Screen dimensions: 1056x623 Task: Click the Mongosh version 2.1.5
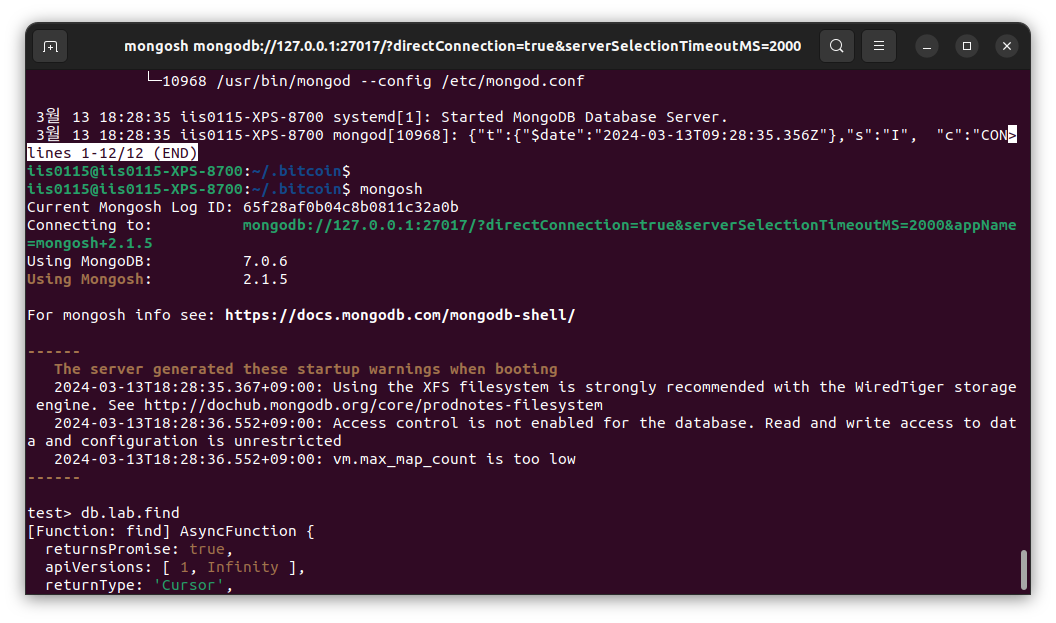click(265, 280)
